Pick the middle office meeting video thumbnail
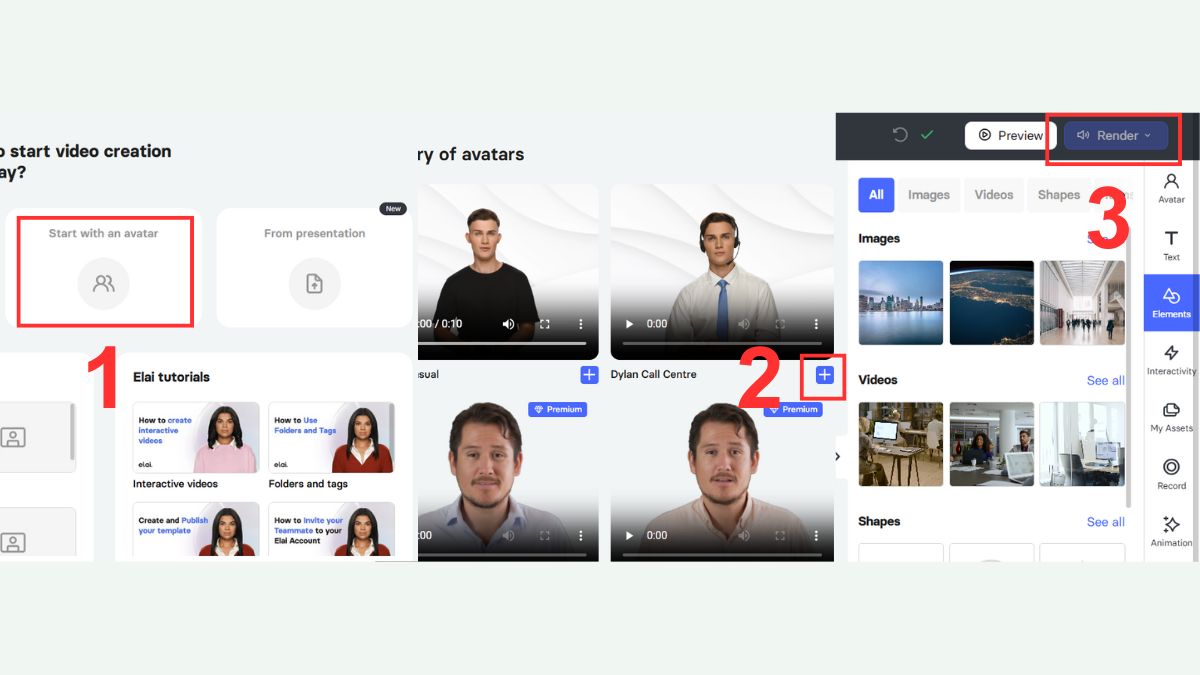Image resolution: width=1200 pixels, height=675 pixels. 991,444
